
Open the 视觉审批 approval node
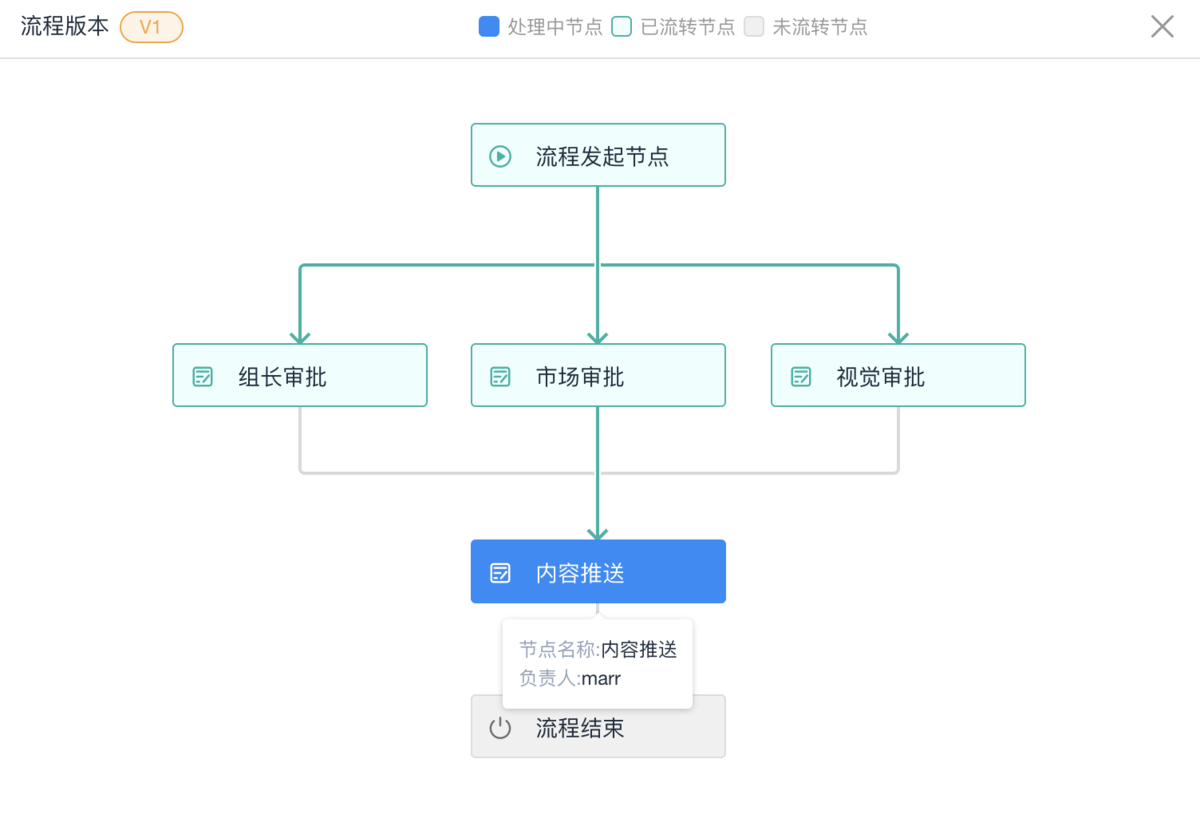898,376
